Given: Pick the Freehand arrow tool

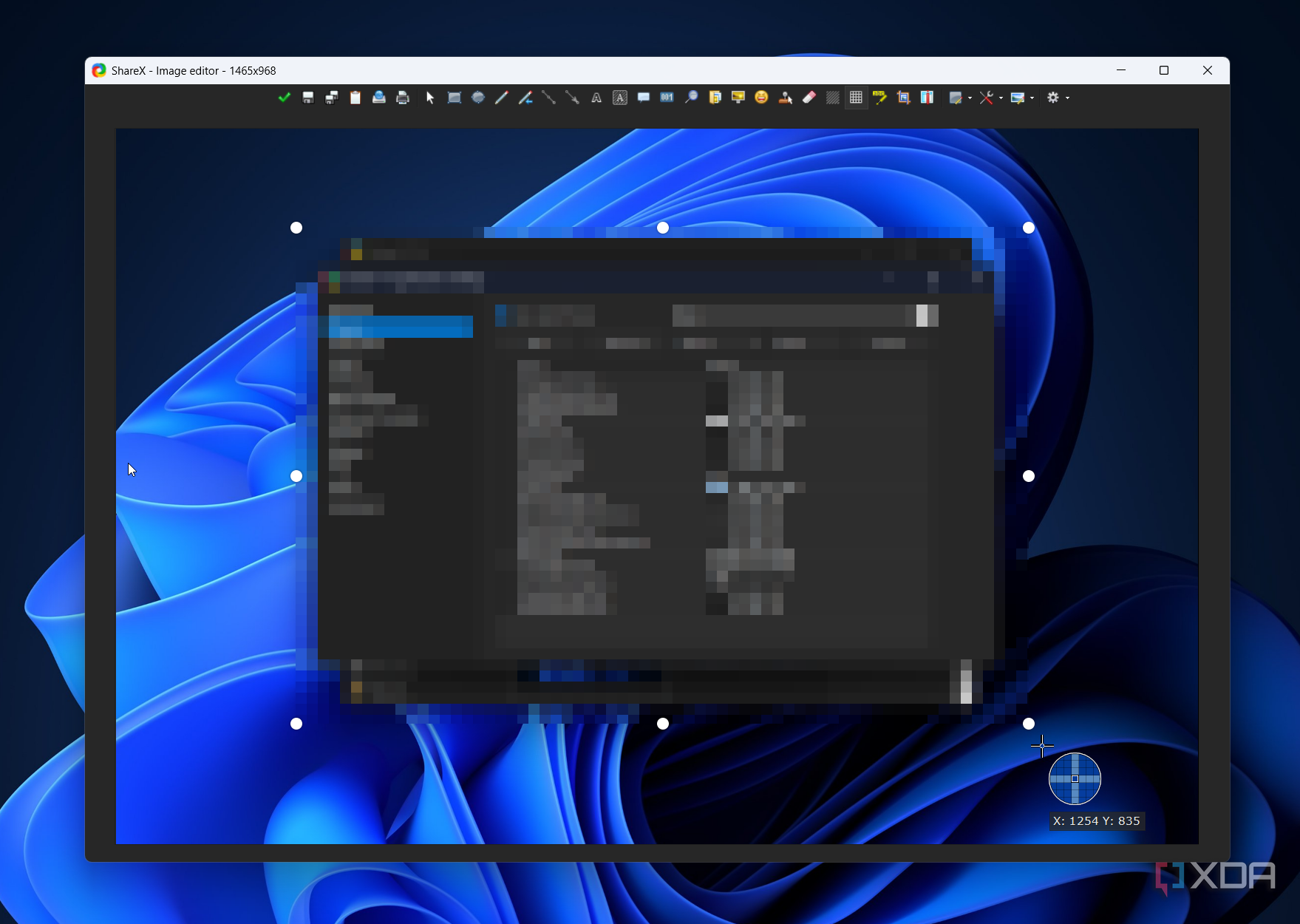Looking at the screenshot, I should point(525,98).
